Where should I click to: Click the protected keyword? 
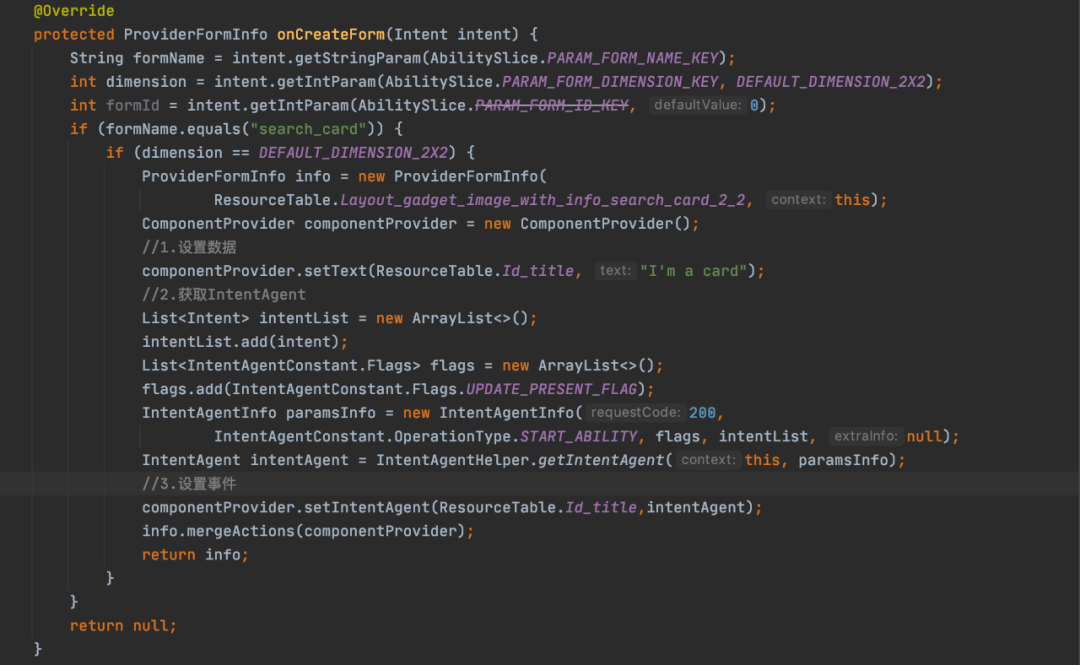[x=74, y=34]
